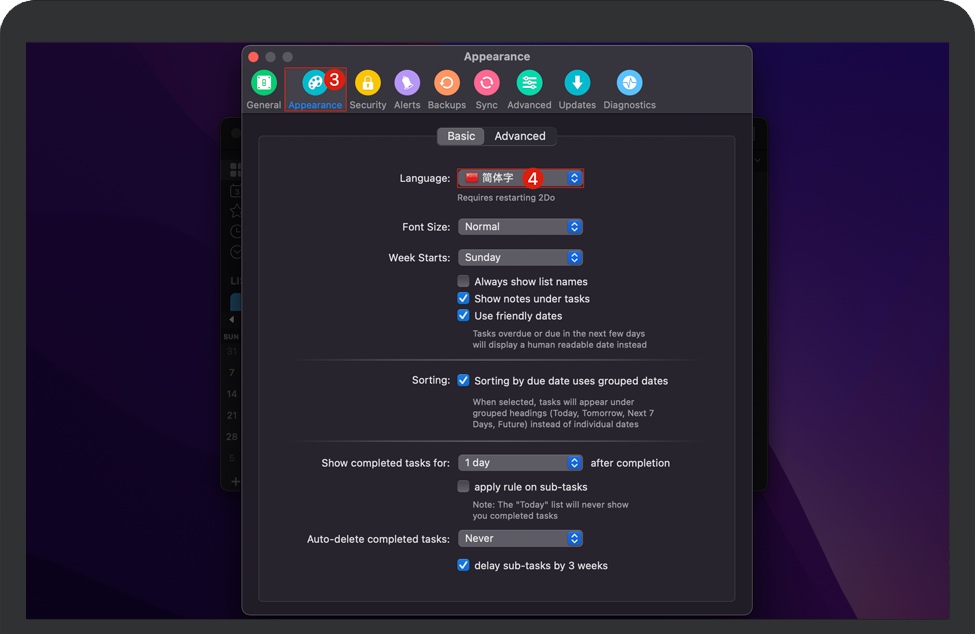
Task: Open the Updates preferences pane
Action: [577, 84]
